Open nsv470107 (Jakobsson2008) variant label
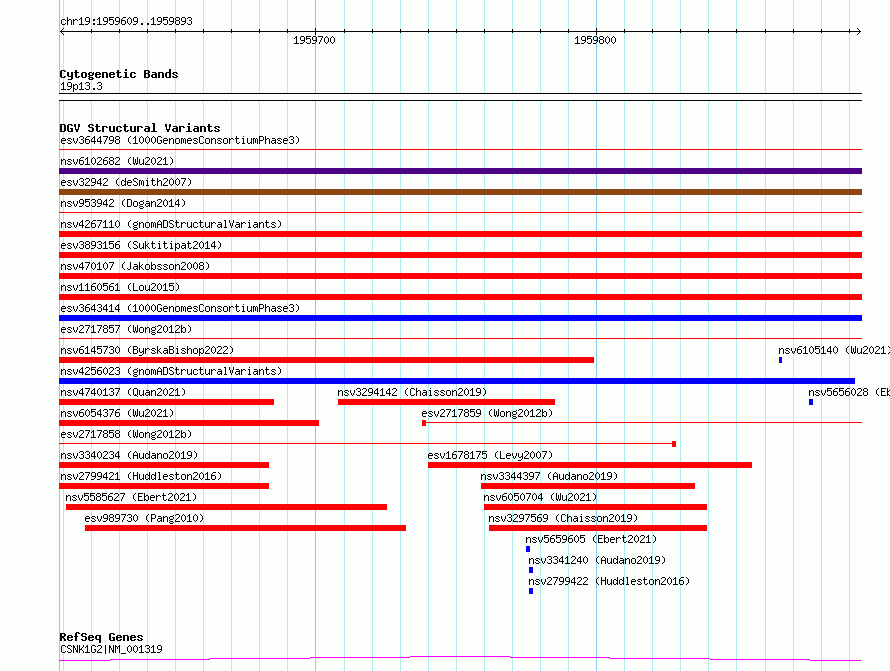Viewport: 890px width, 671px height. click(x=135, y=266)
